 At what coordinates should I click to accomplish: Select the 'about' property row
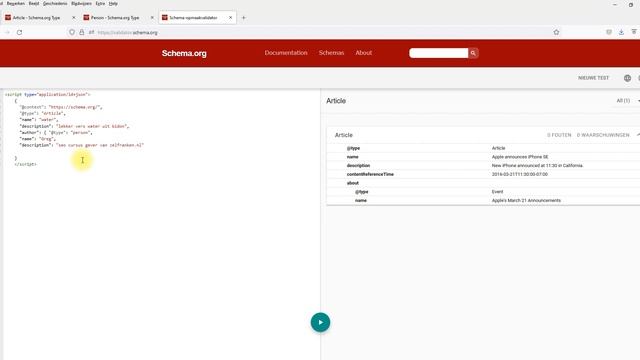click(483, 183)
